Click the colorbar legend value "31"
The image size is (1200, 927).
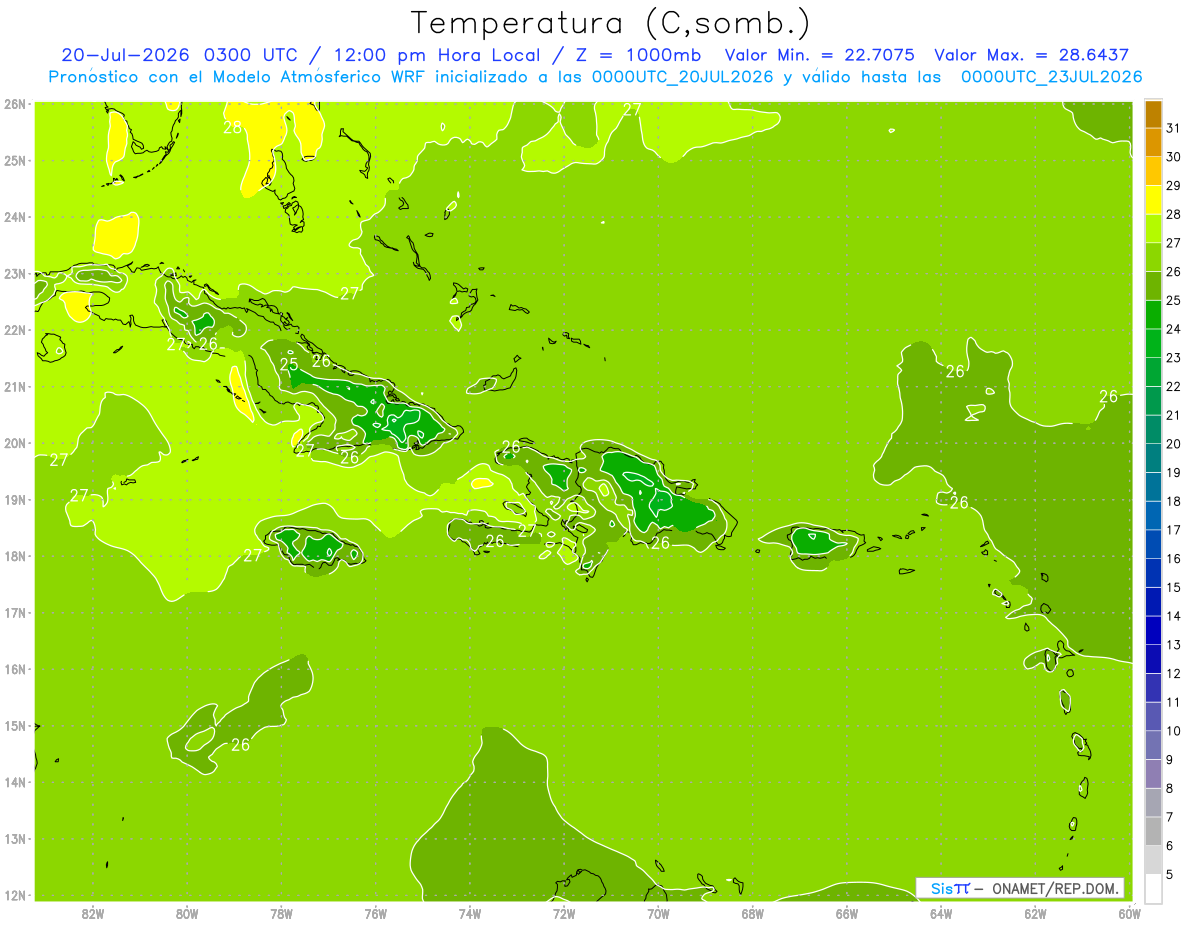pyautogui.click(x=1174, y=128)
